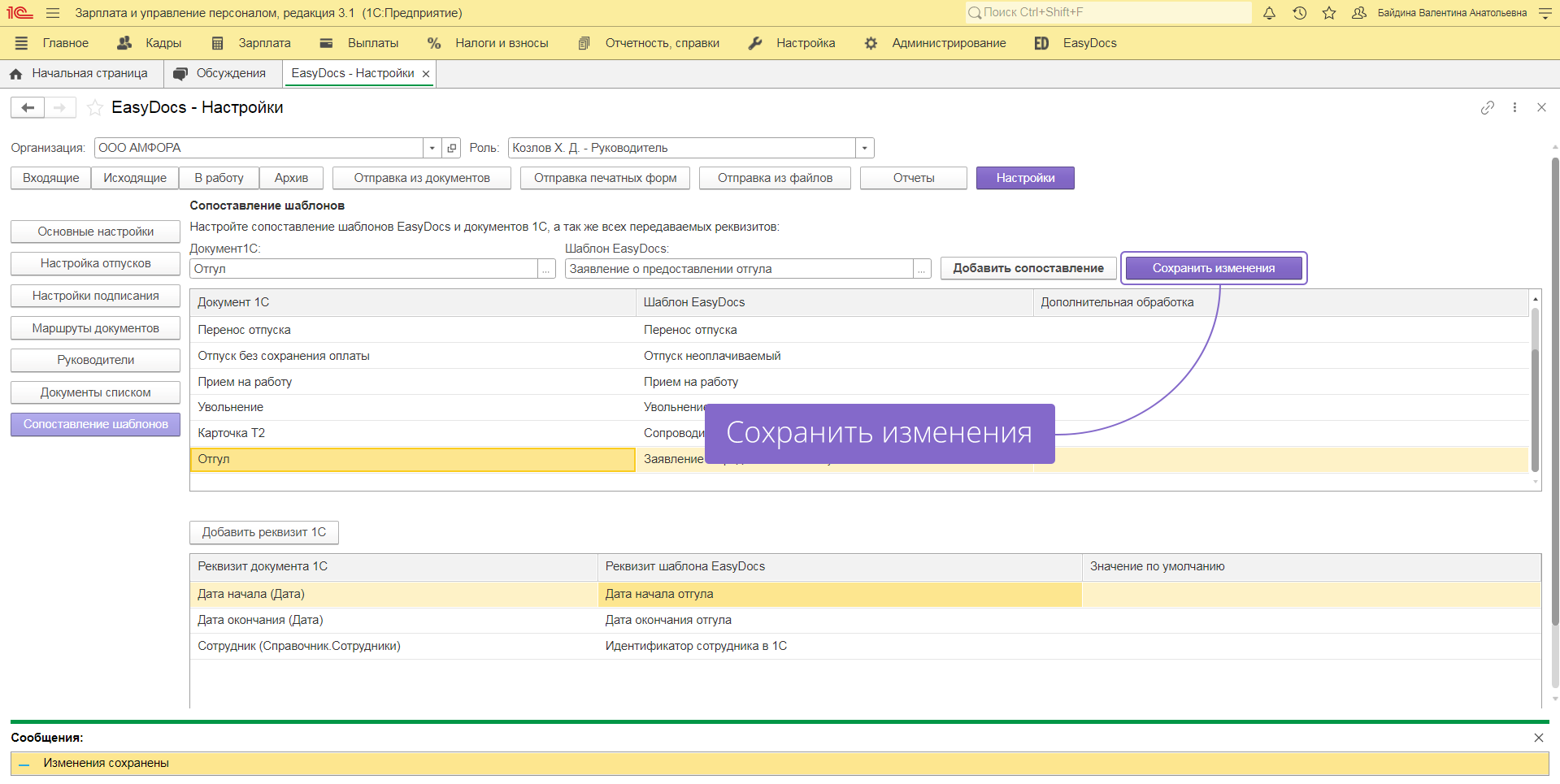Go back with the left arrow
The height and width of the screenshot is (784, 1560).
(x=28, y=108)
